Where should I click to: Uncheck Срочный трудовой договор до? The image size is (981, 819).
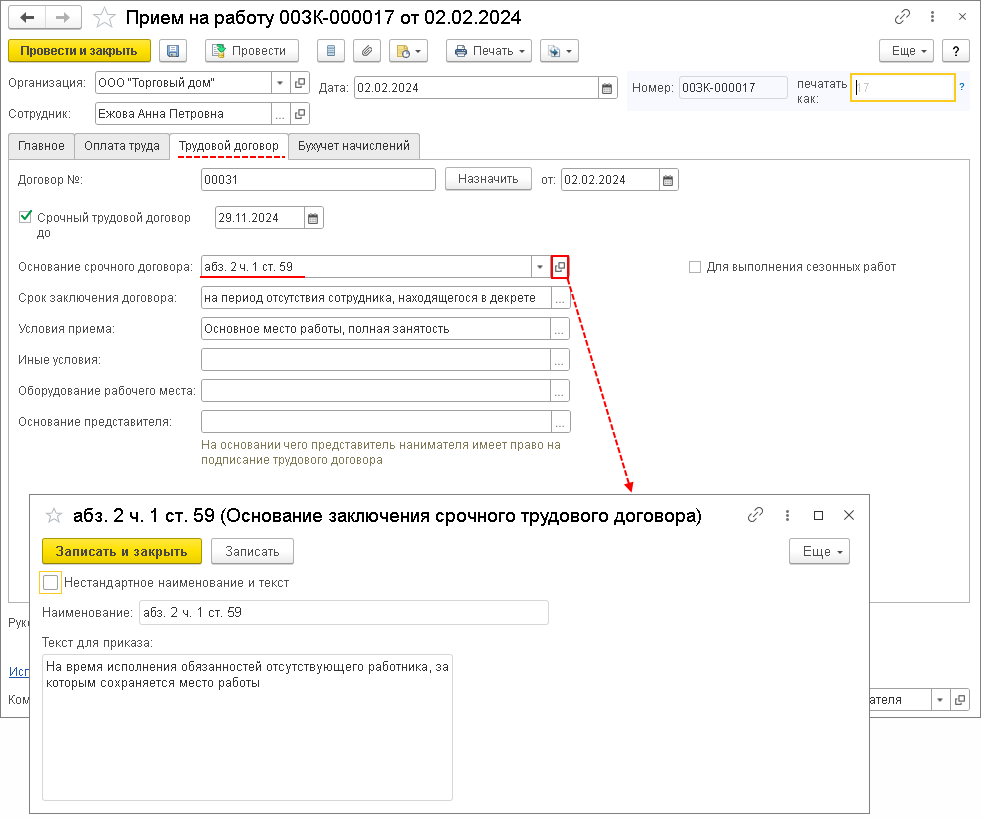pyautogui.click(x=26, y=217)
